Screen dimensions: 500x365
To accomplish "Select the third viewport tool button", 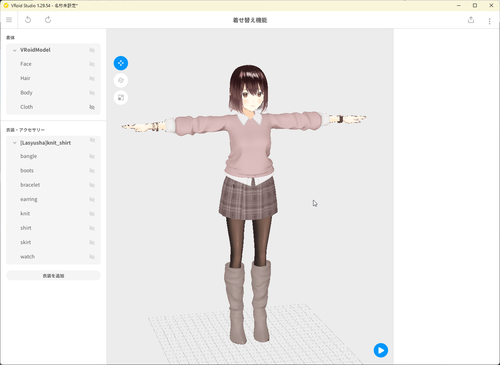I will (121, 98).
